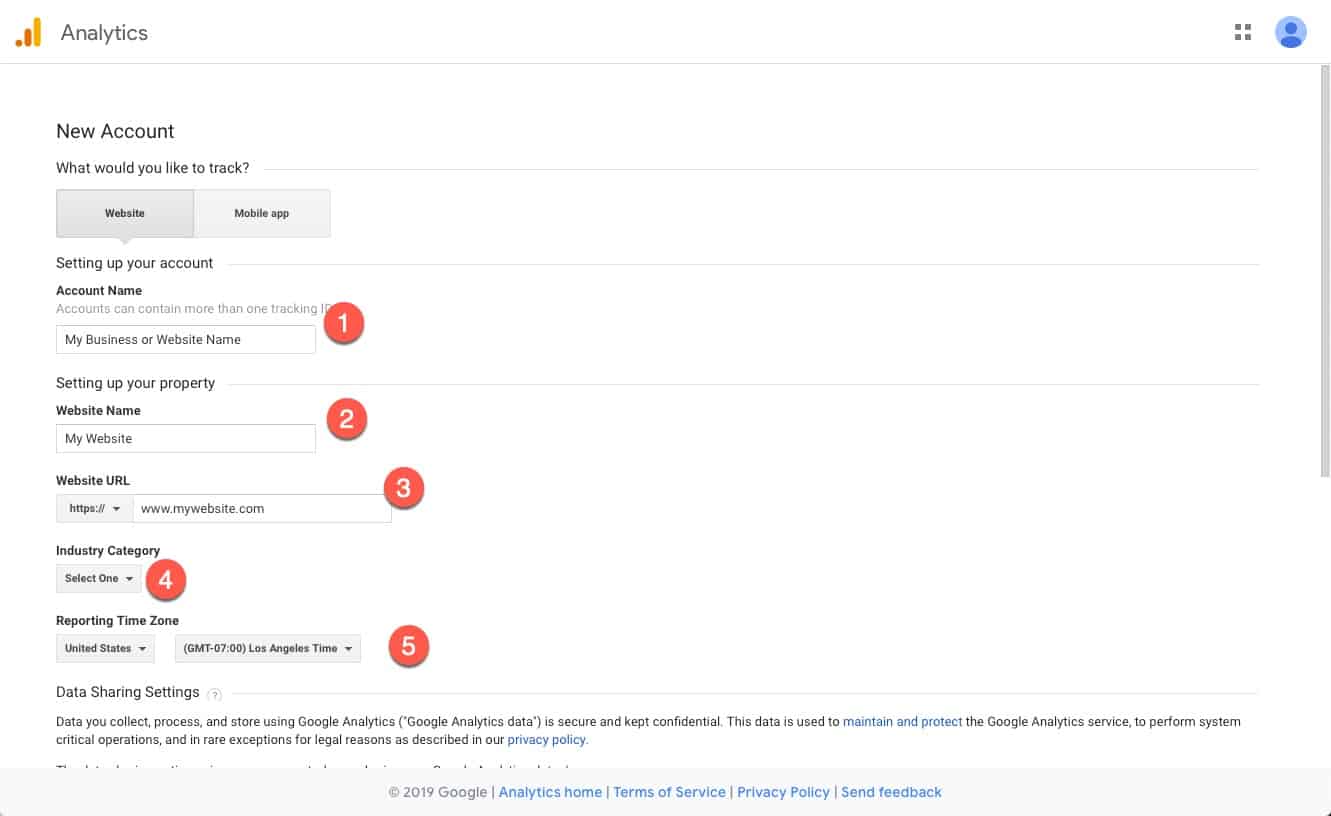Open the Industry Category Select One dropdown

[99, 578]
